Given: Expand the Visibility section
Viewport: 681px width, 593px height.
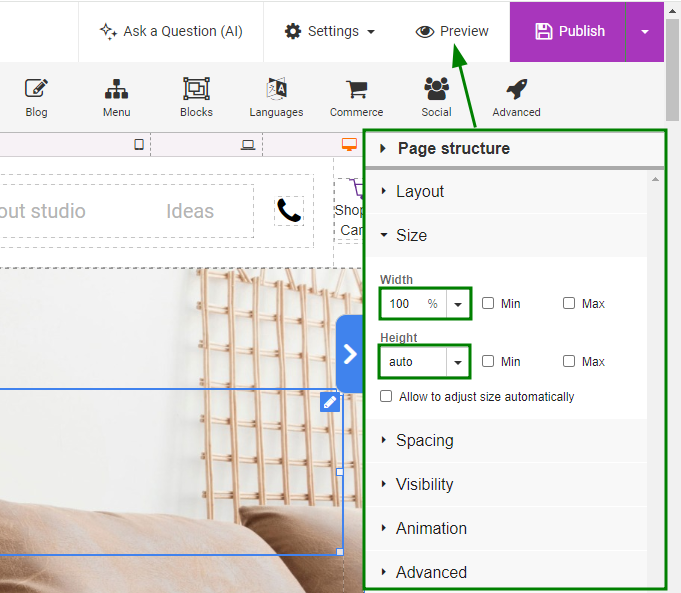Looking at the screenshot, I should 506,484.
